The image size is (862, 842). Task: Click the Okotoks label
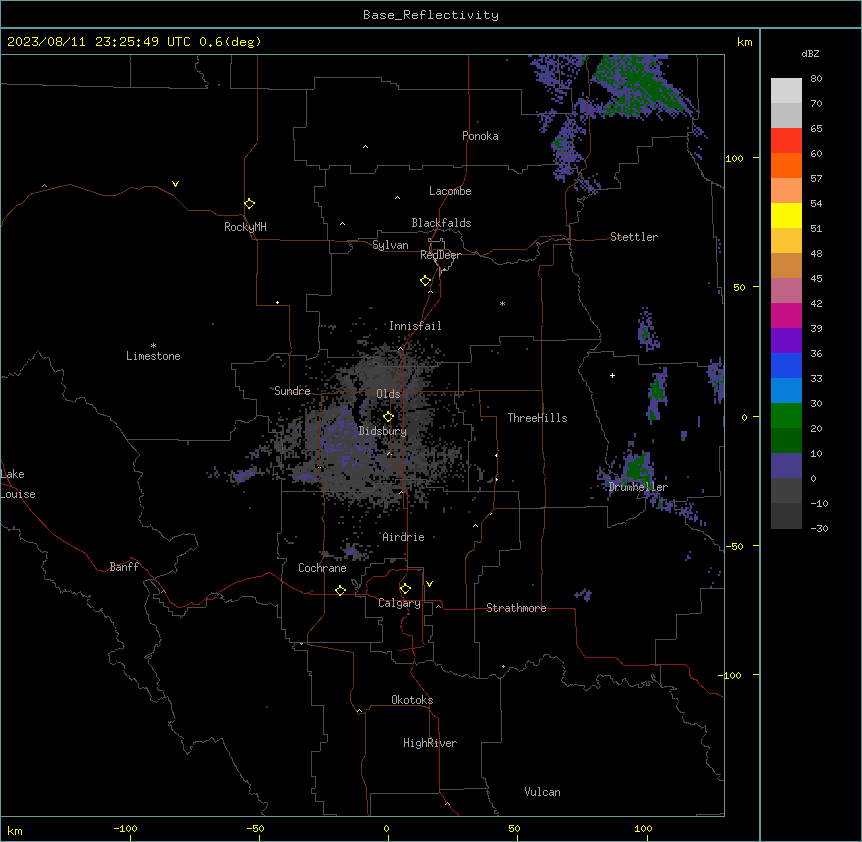(412, 700)
